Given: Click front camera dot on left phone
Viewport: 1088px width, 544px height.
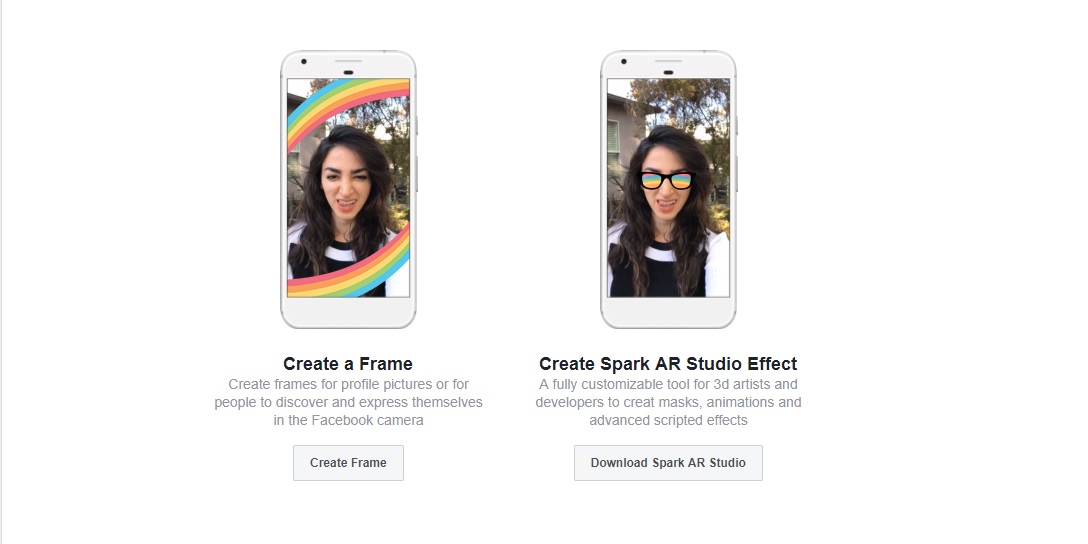Looking at the screenshot, I should tap(304, 62).
